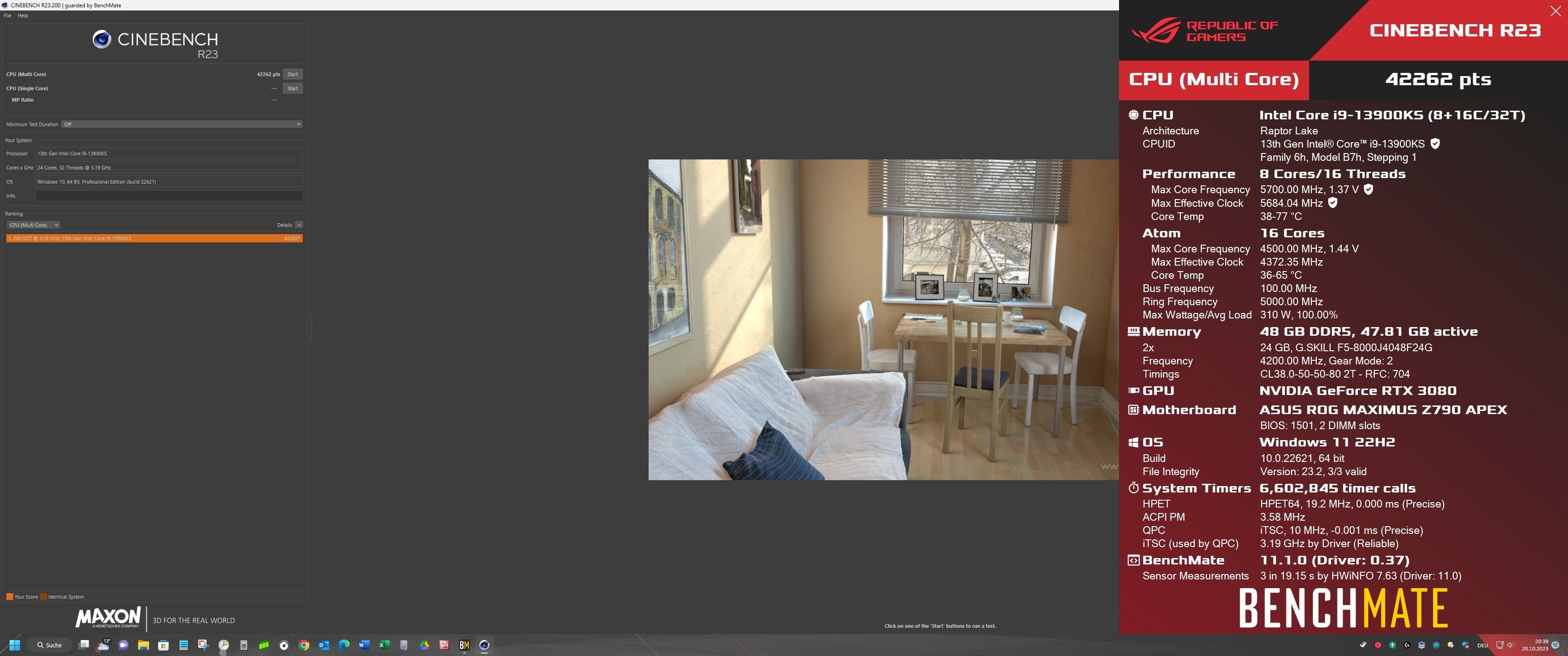
Task: Open Google Chrome from the taskbar
Action: [x=304, y=645]
